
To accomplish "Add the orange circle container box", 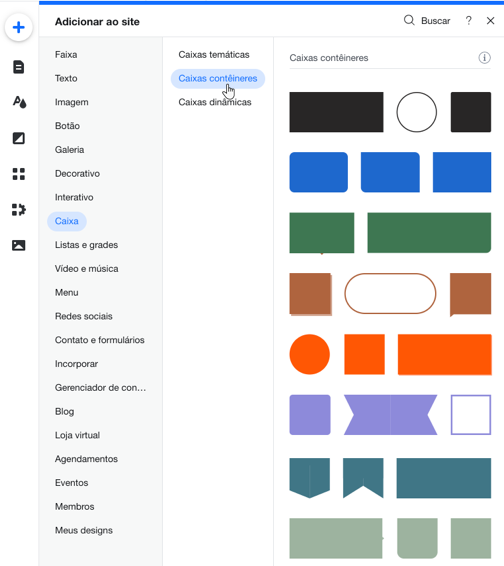I will [x=309, y=354].
